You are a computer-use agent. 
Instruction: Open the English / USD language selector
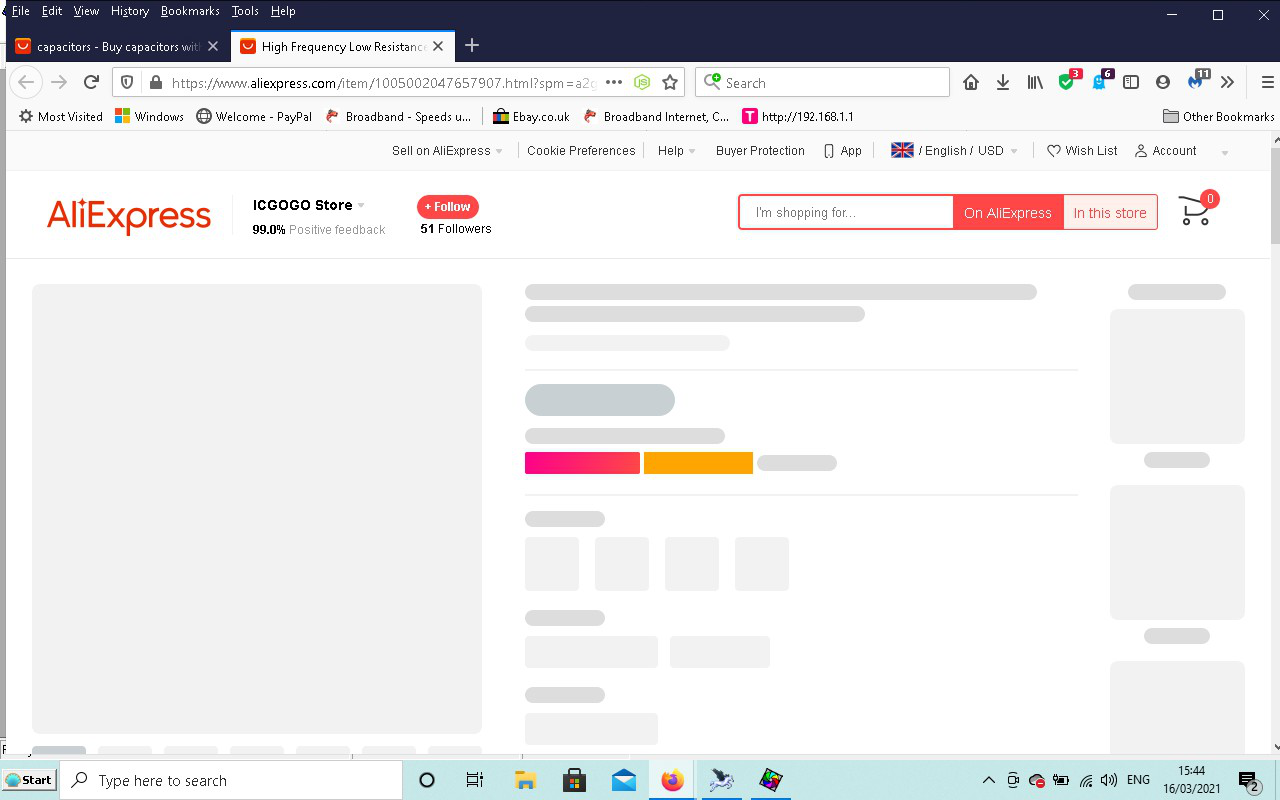pos(955,151)
